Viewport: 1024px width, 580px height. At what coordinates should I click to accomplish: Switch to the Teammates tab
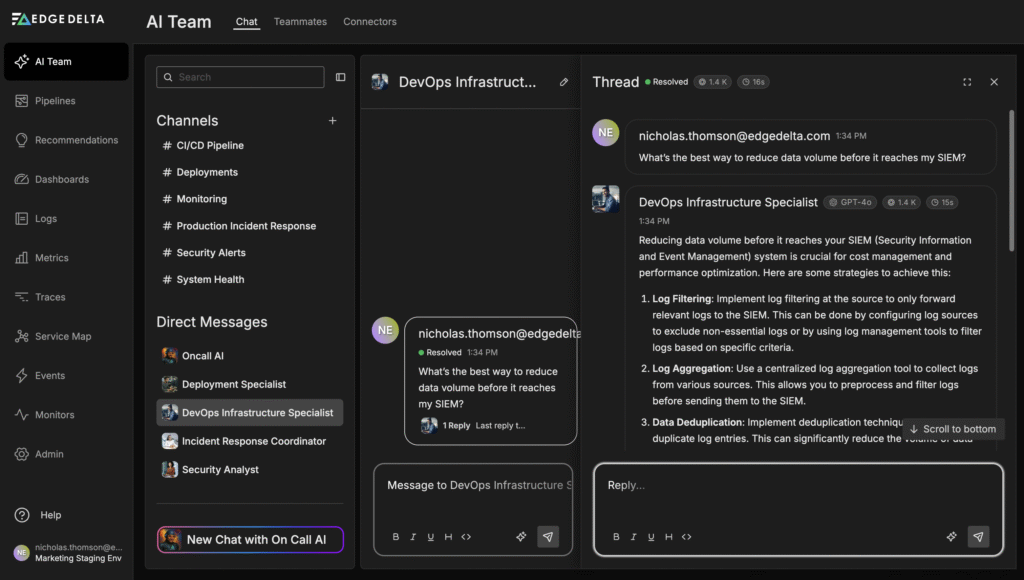[300, 22]
